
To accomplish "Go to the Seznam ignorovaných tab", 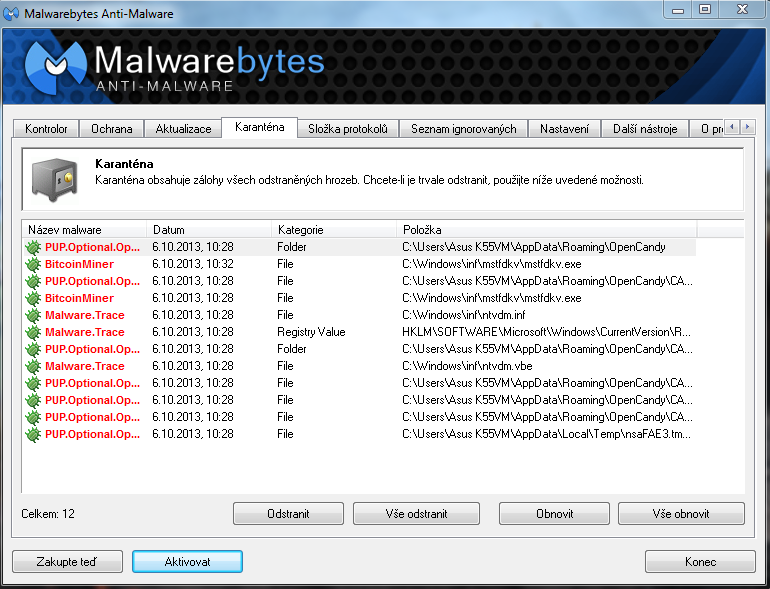I will click(x=463, y=129).
